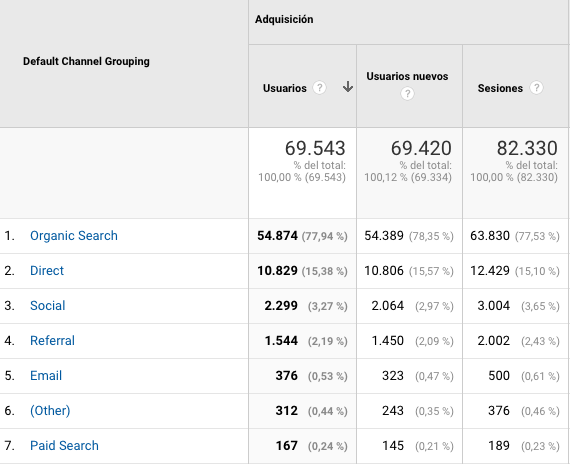The width and height of the screenshot is (570, 465).
Task: Select Organic Search sessions 63.830
Action: [x=490, y=236]
